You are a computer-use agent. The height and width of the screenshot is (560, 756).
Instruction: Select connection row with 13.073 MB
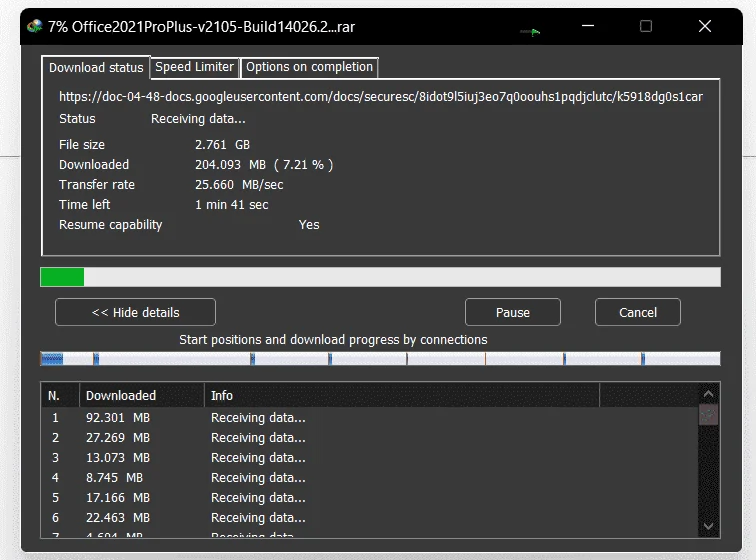370,458
